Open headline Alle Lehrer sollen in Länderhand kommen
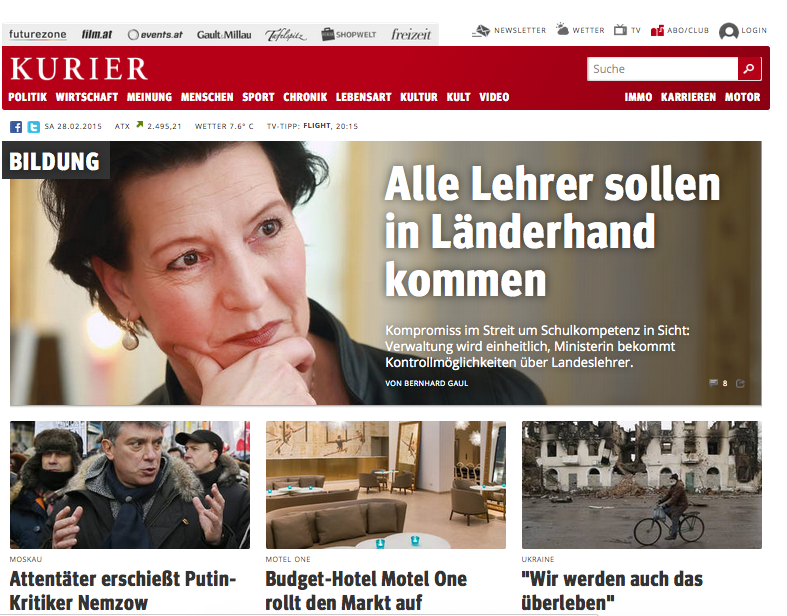Image resolution: width=787 pixels, height=616 pixels. coord(552,232)
